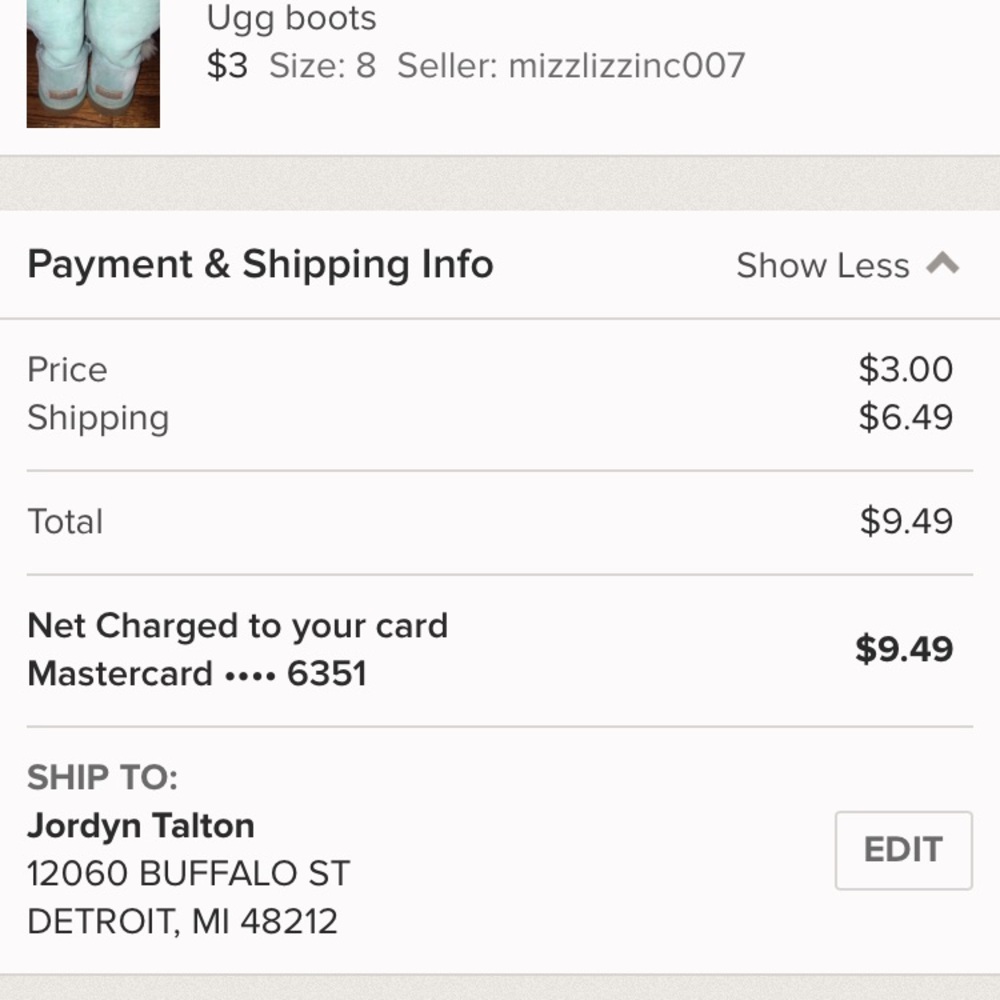Collapse section with the up chevron icon
Image resolution: width=1000 pixels, height=1000 pixels.
click(x=942, y=264)
